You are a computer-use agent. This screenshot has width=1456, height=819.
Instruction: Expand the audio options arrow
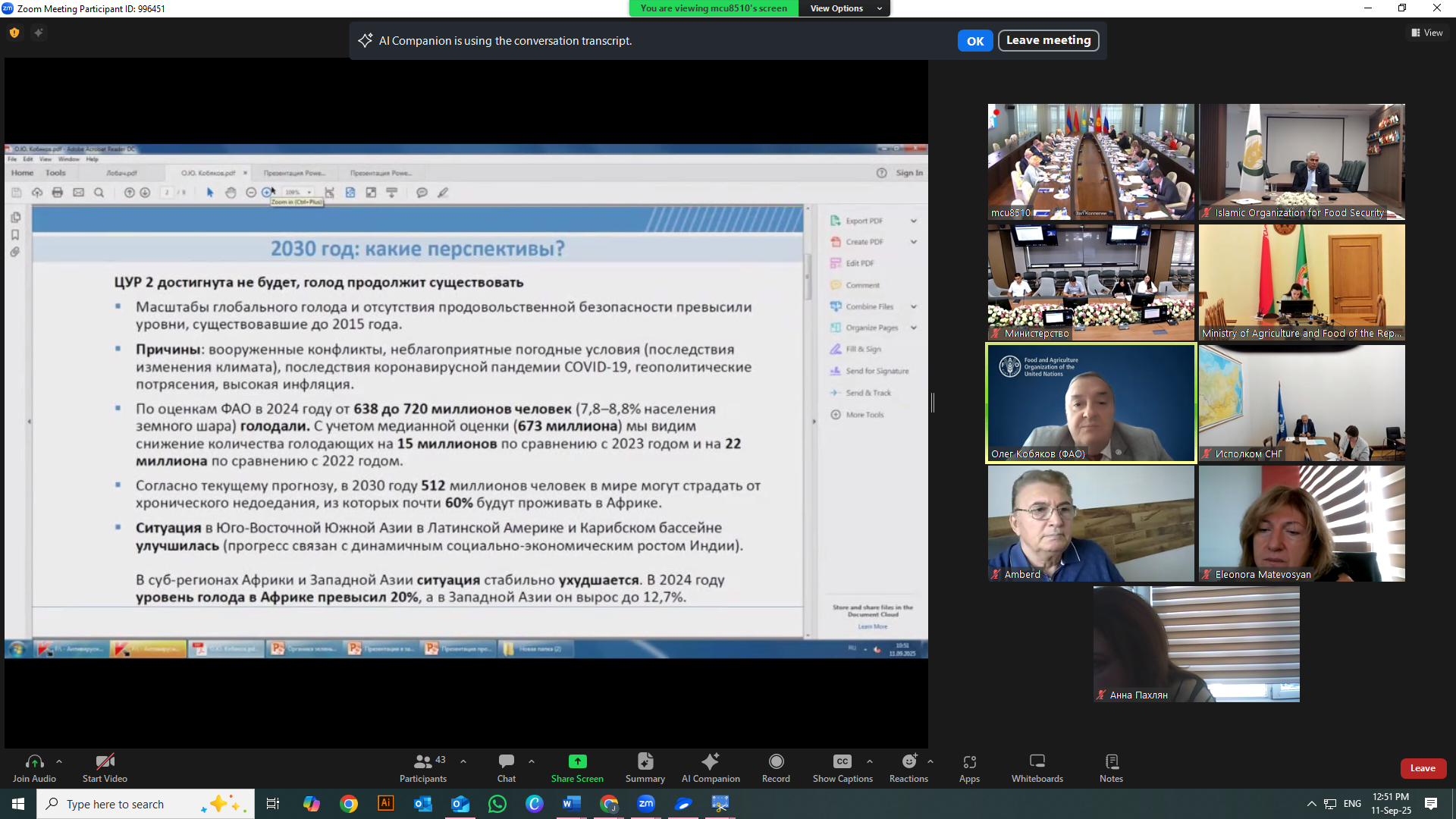[x=59, y=761]
